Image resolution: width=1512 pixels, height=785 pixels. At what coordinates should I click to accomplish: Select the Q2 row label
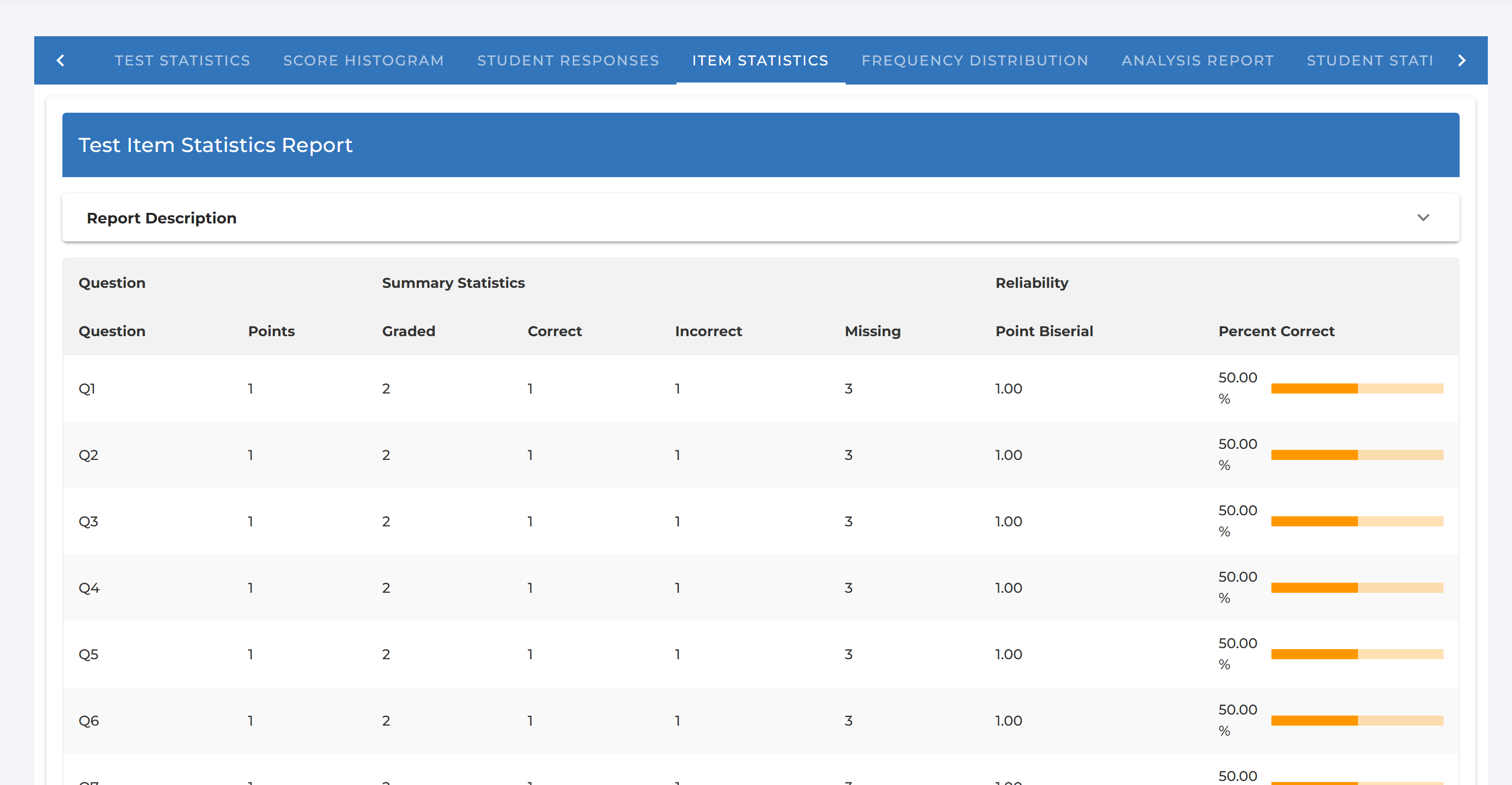click(89, 455)
